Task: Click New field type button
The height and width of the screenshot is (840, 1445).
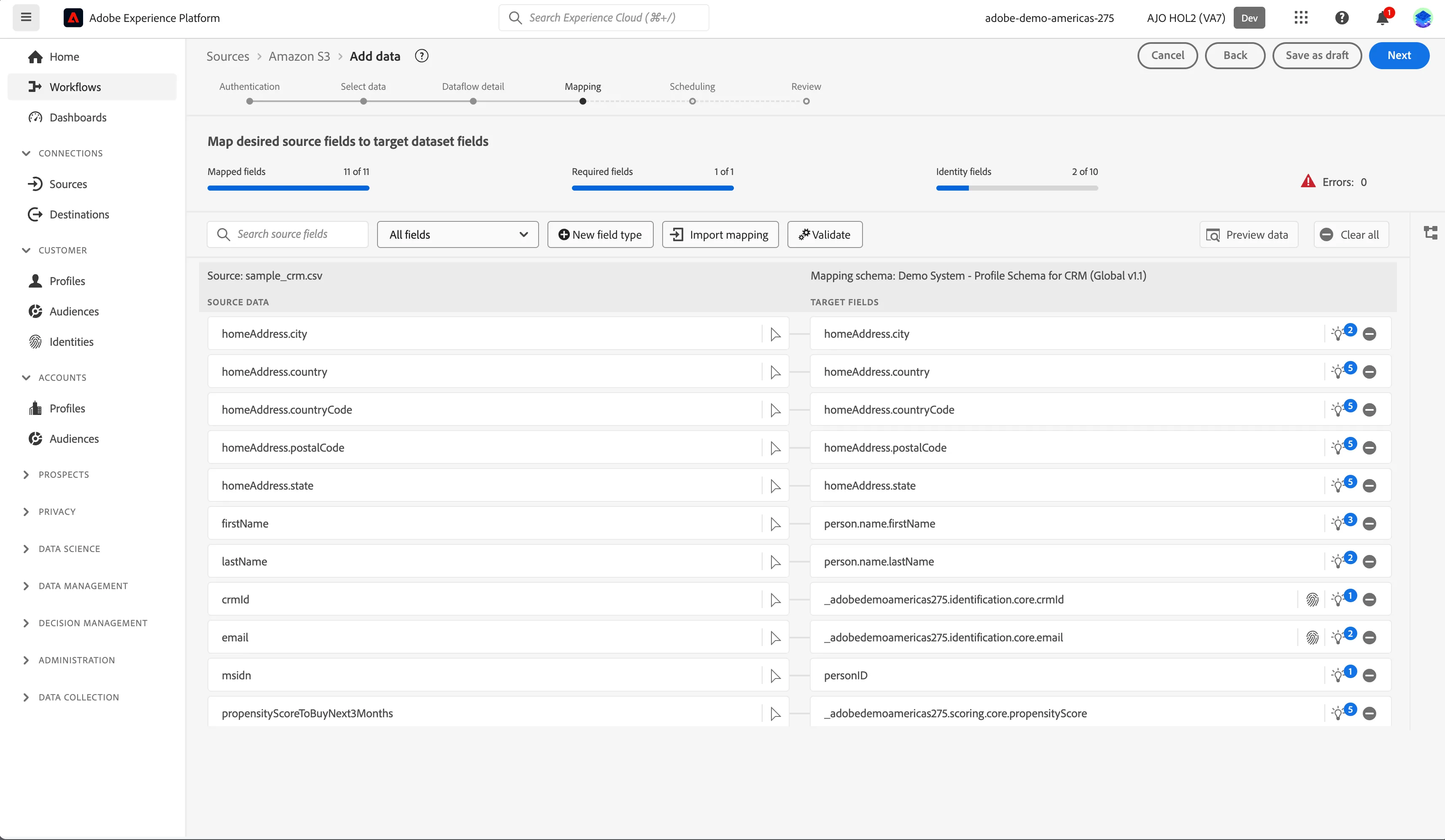Action: [600, 234]
